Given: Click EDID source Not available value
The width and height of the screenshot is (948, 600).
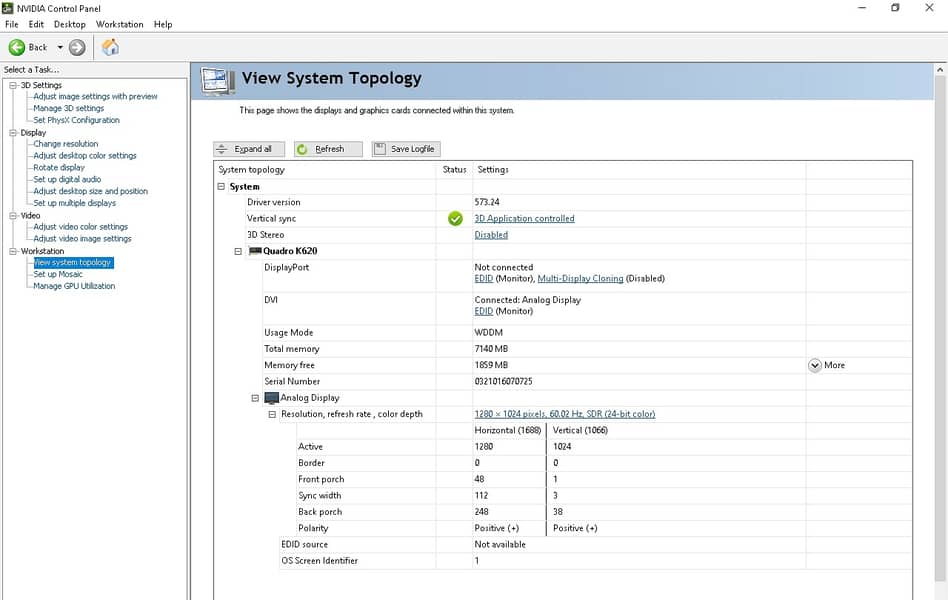Looking at the screenshot, I should pos(500,544).
